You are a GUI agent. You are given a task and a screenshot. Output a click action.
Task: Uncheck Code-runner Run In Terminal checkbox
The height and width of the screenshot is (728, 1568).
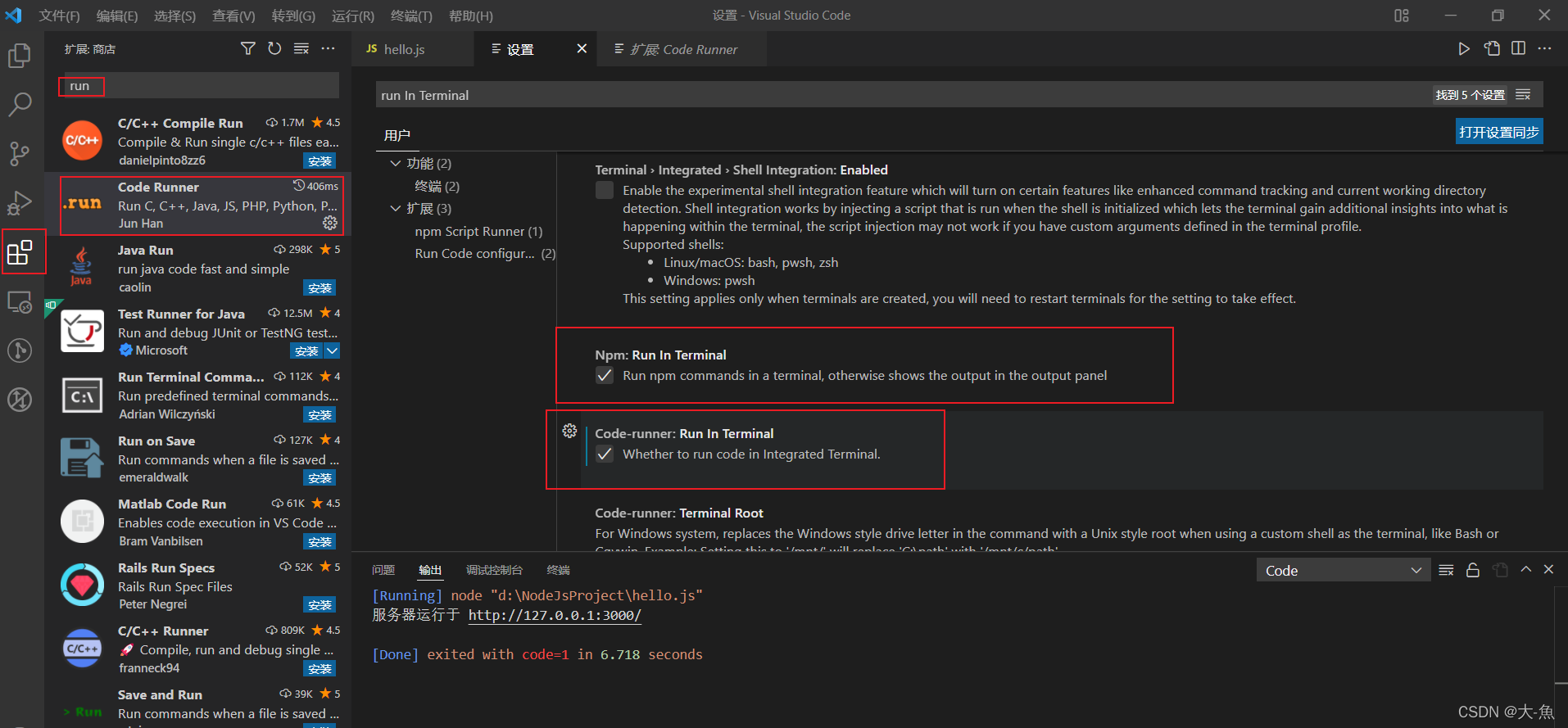coord(605,454)
